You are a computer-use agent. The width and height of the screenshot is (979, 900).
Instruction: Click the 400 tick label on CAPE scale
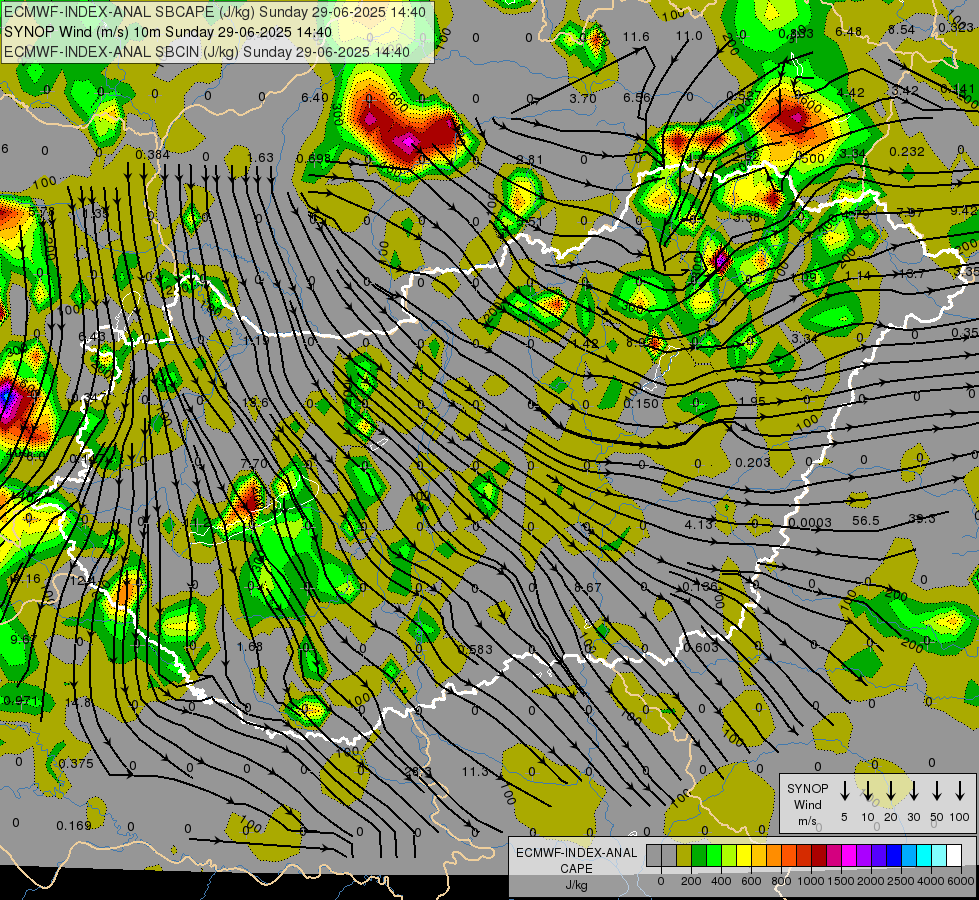click(x=721, y=881)
